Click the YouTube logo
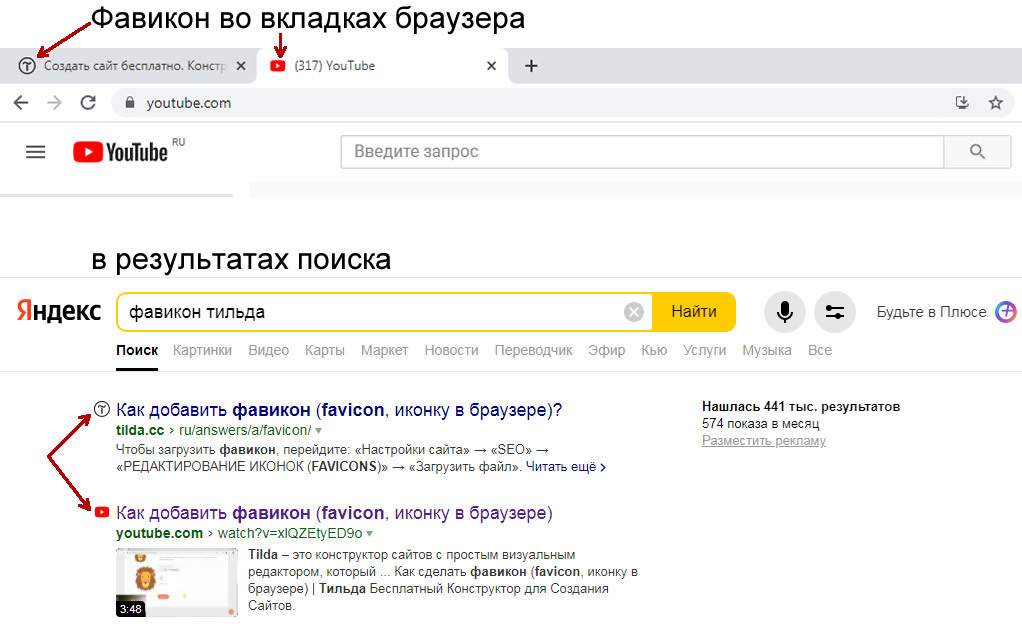This screenshot has height=626, width=1022. coord(120,152)
